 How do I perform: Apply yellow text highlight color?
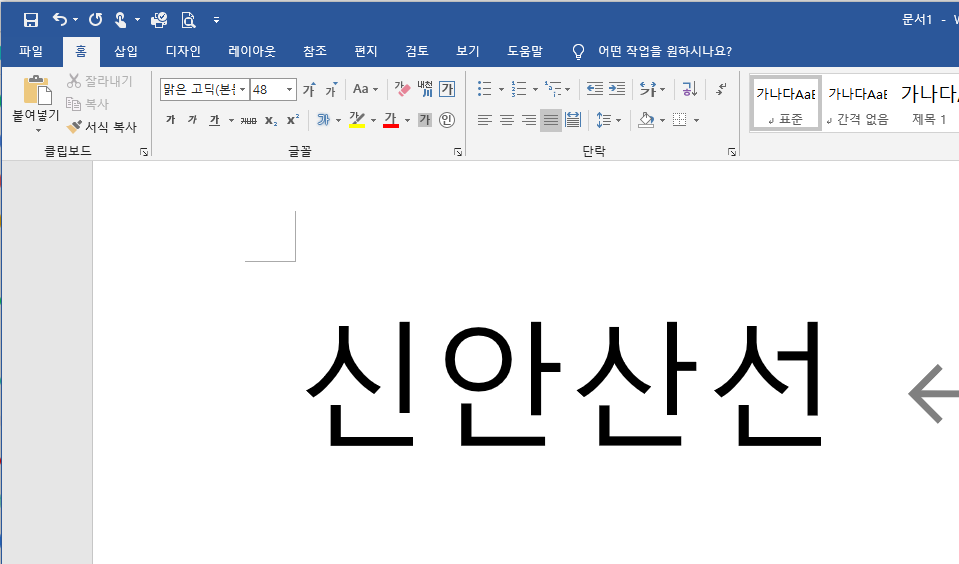click(357, 120)
